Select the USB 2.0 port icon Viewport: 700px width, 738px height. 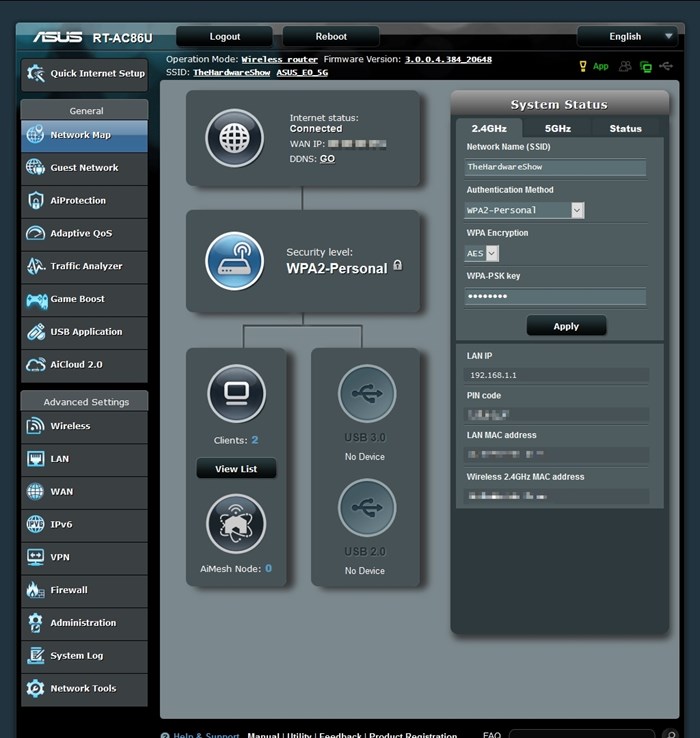[x=367, y=507]
